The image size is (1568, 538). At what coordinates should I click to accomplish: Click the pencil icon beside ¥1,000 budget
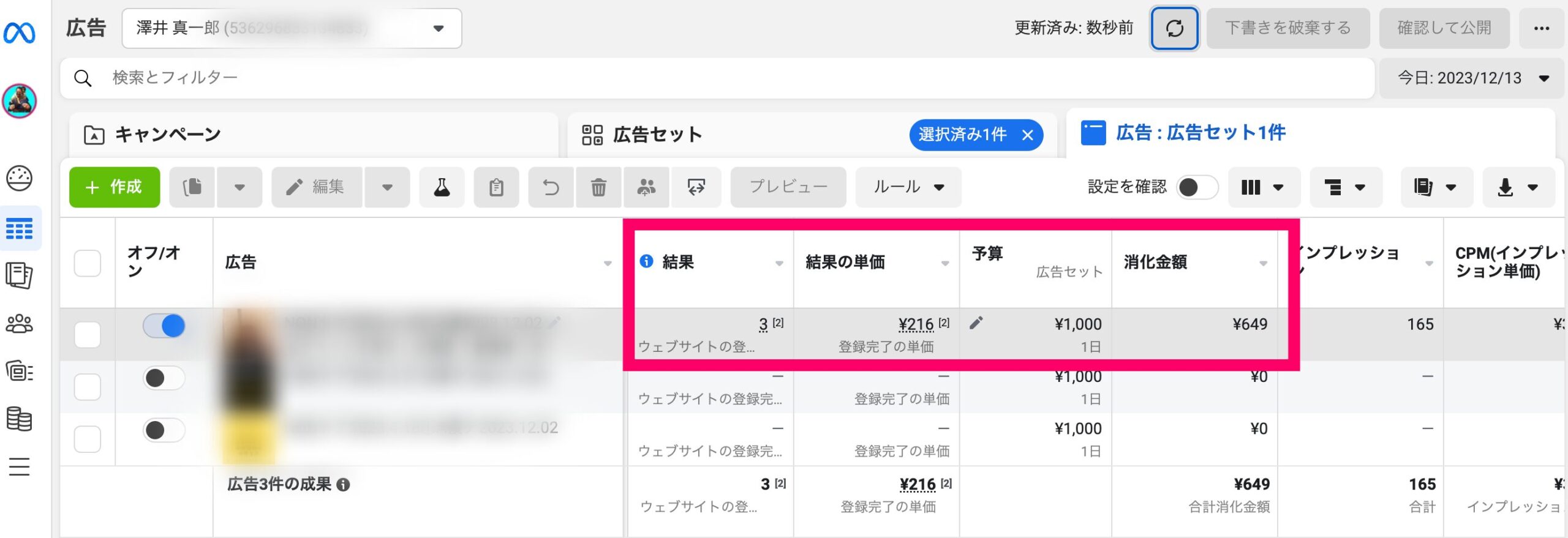click(976, 323)
